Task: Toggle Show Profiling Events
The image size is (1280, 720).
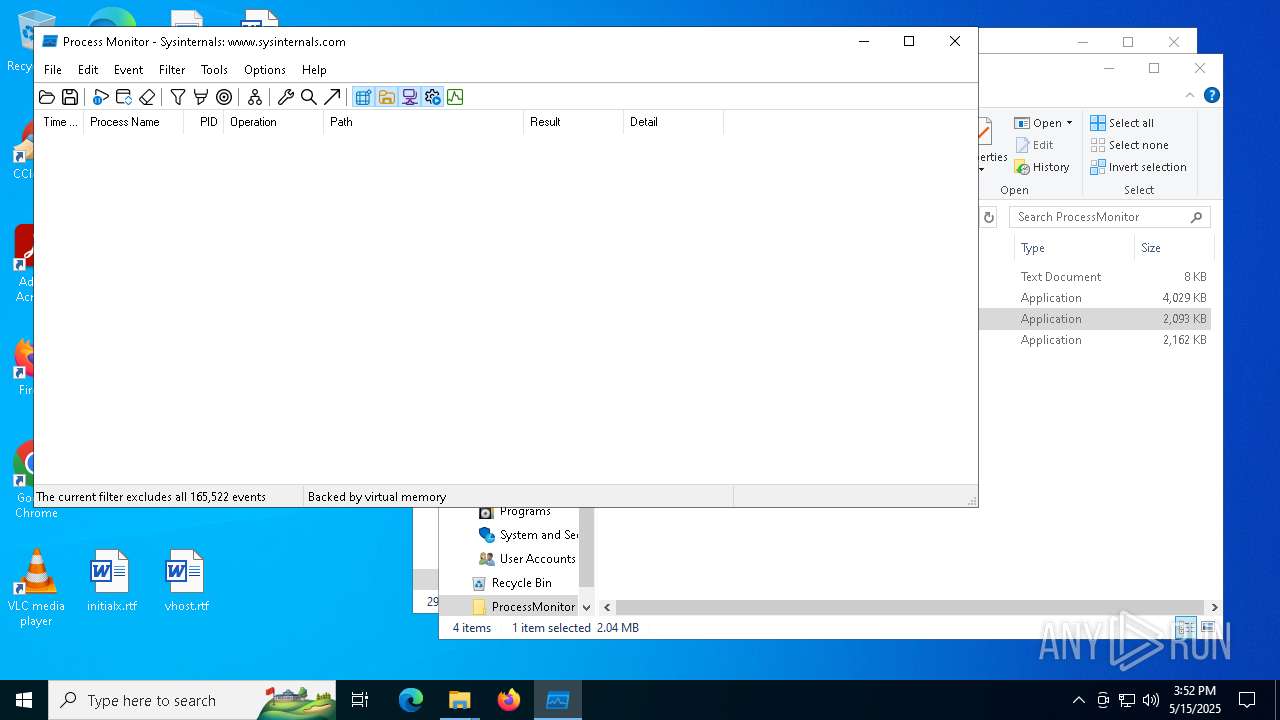Action: click(x=455, y=97)
